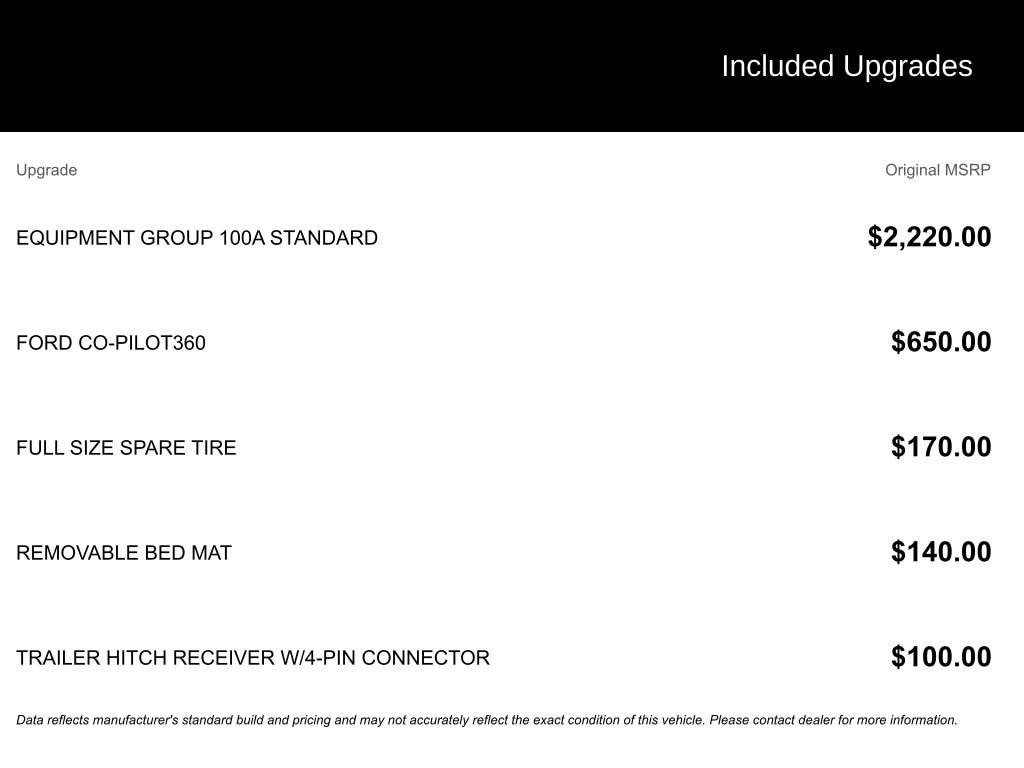Click '100A' in equipment group name
Viewport: 1024px width, 768px height.
coord(242,238)
